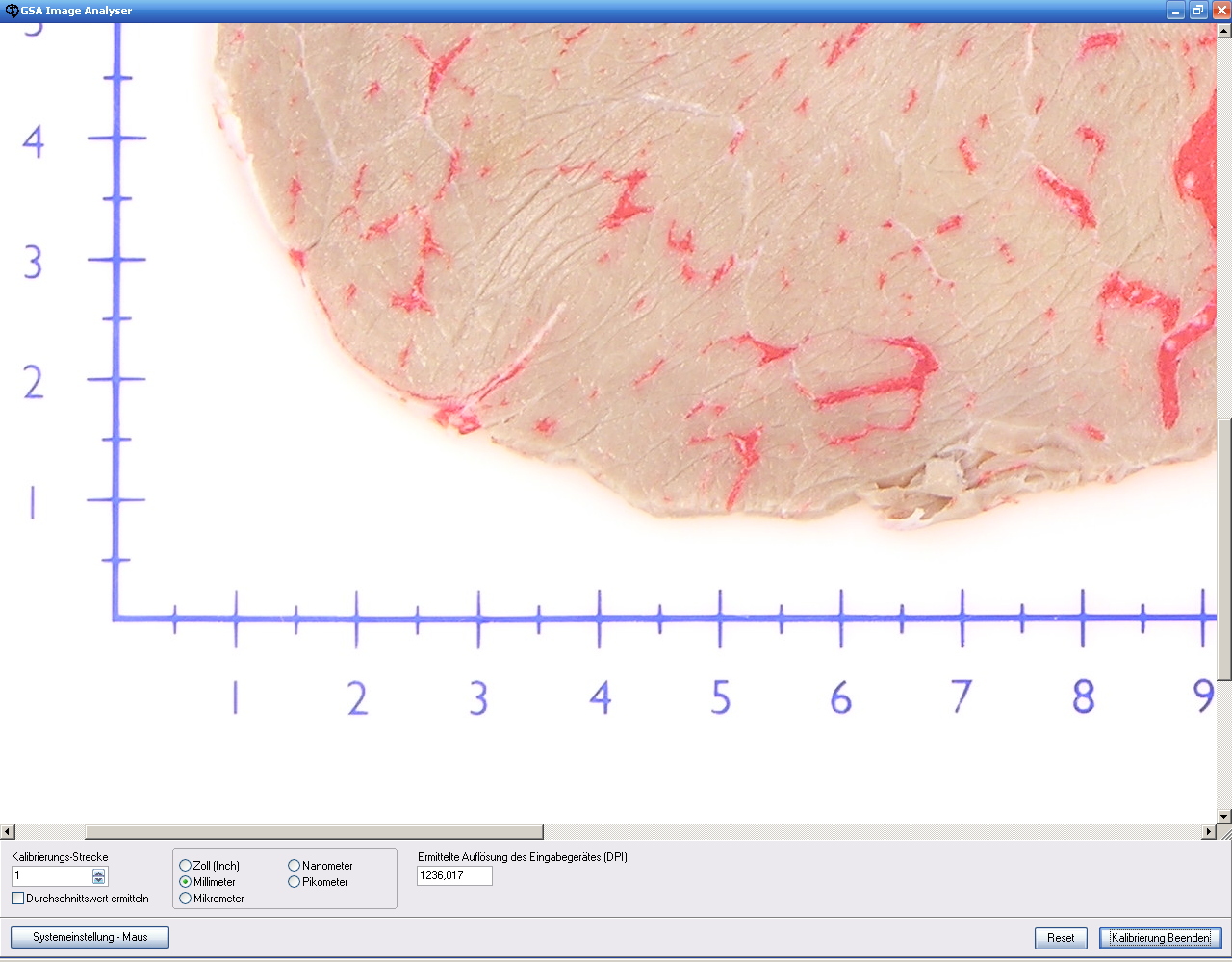The height and width of the screenshot is (962, 1232).
Task: Restore down the GSA Image Analyser window
Action: tap(1198, 11)
